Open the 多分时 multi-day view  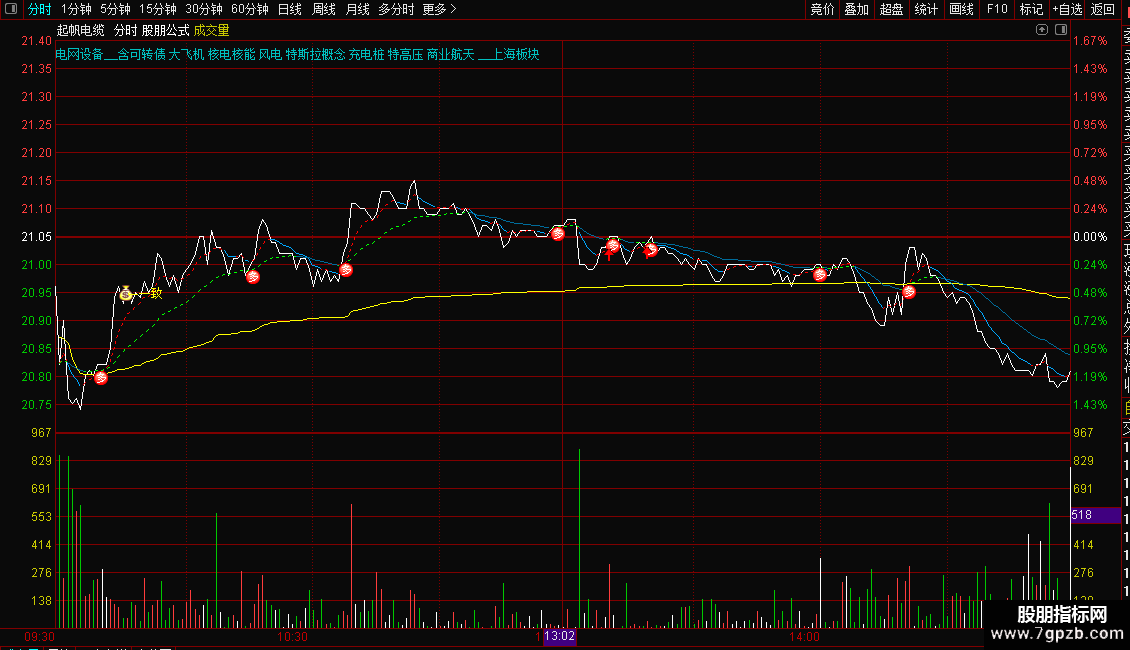[396, 9]
